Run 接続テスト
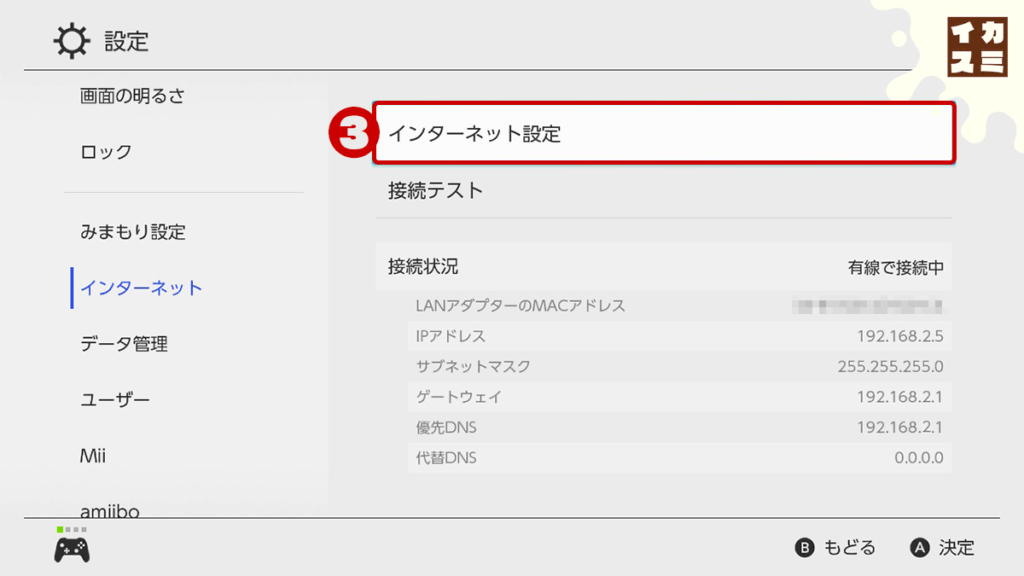Screen dimensions: 1024x576 (664, 191)
